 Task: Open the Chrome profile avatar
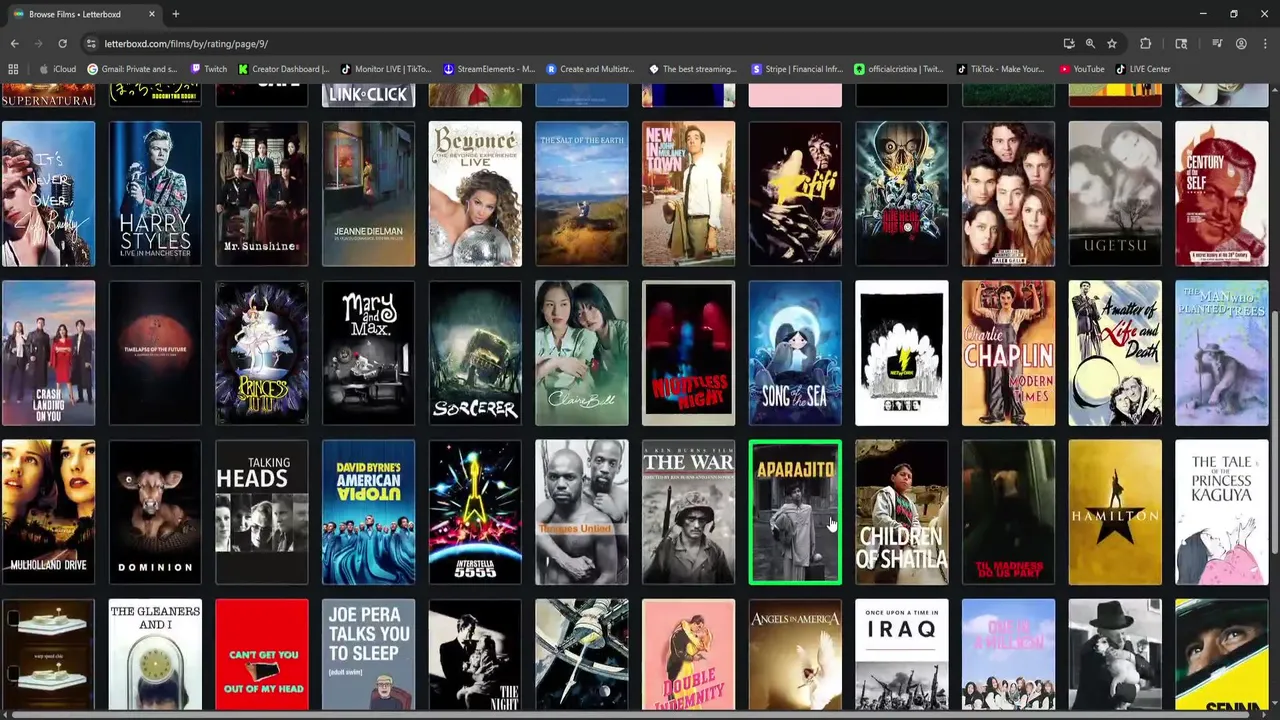point(1241,44)
